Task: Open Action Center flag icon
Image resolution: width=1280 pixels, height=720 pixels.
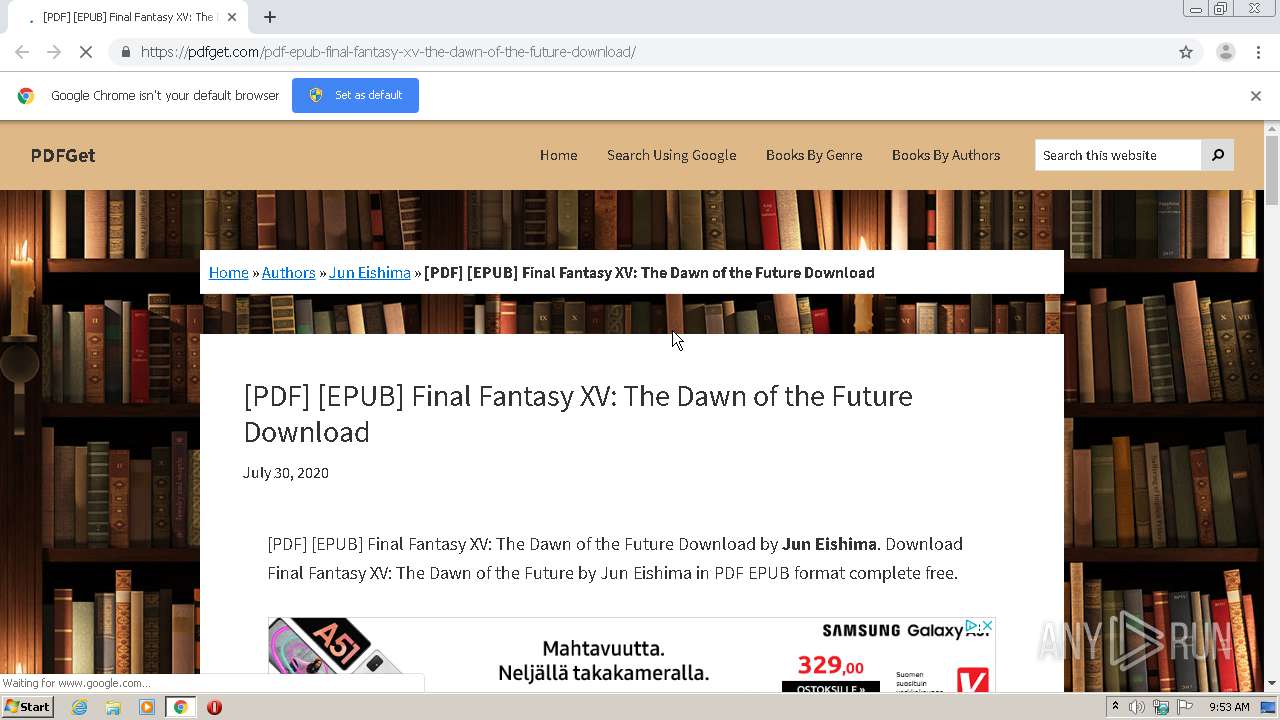Action: coord(1185,707)
